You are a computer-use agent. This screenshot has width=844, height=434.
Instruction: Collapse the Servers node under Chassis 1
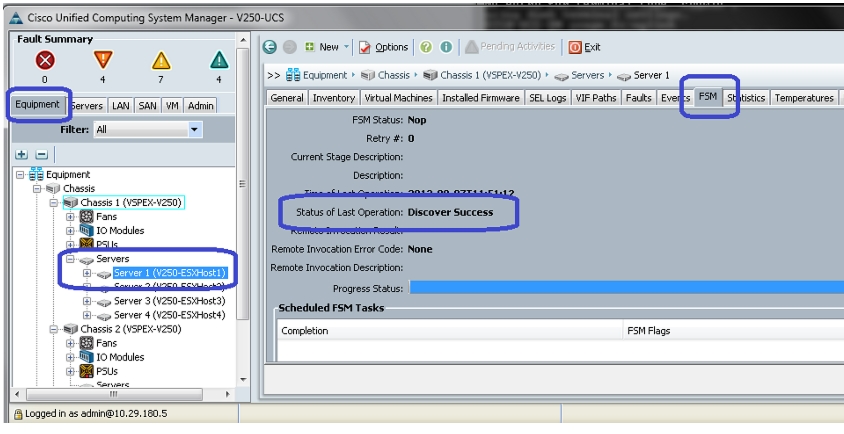pyautogui.click(x=71, y=259)
